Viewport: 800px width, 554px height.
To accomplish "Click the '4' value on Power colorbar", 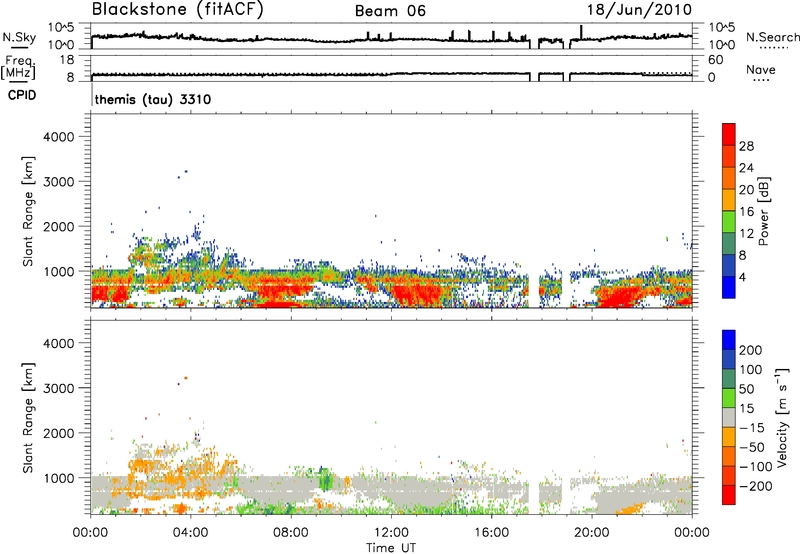I will (x=743, y=277).
